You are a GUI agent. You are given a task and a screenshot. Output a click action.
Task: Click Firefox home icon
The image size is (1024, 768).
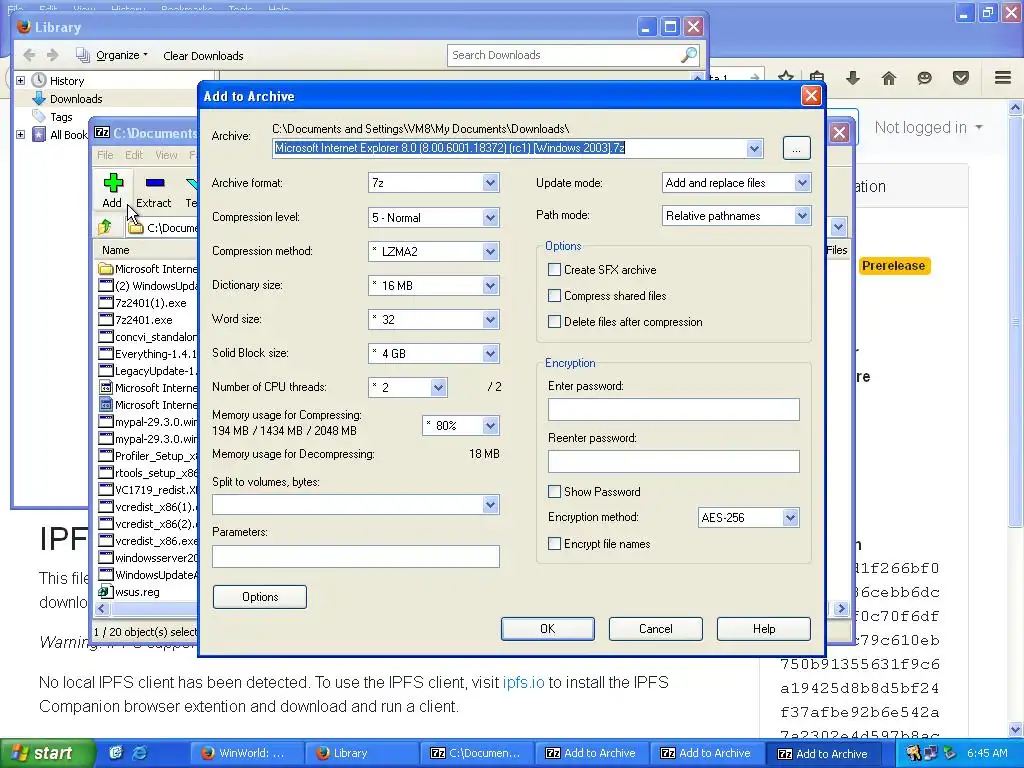click(x=888, y=78)
